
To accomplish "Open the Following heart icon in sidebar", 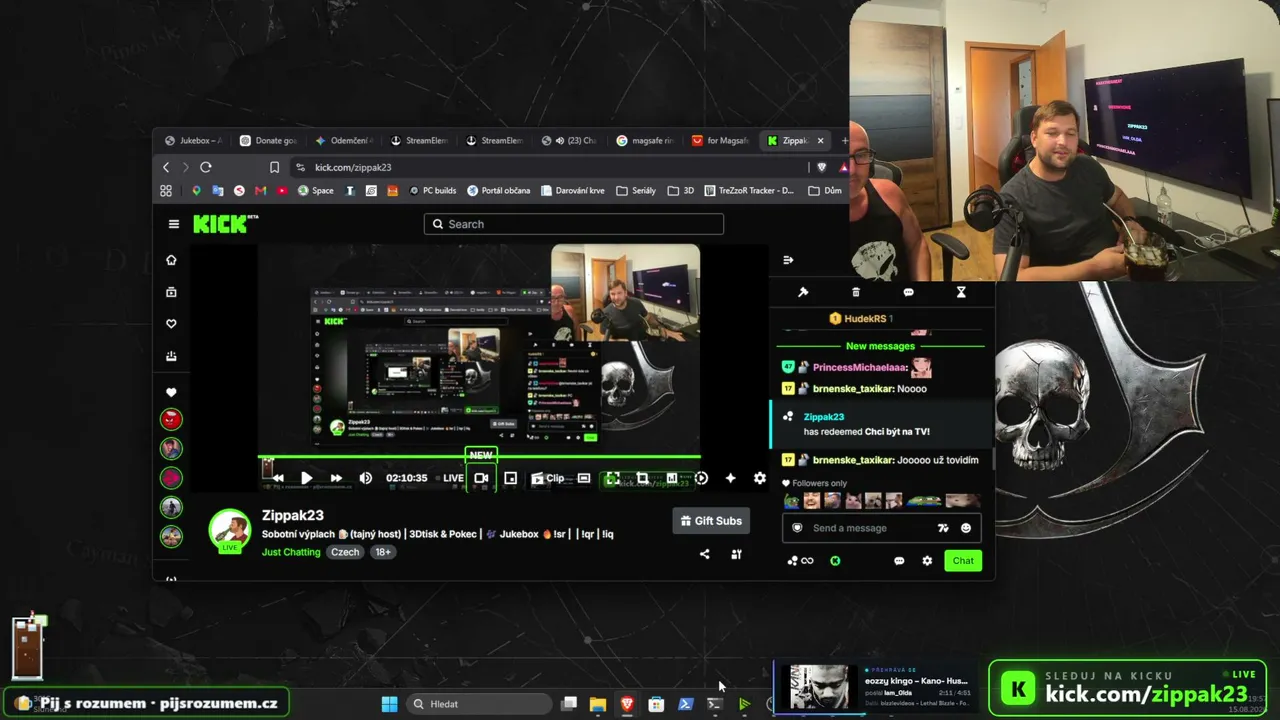I will pyautogui.click(x=171, y=324).
